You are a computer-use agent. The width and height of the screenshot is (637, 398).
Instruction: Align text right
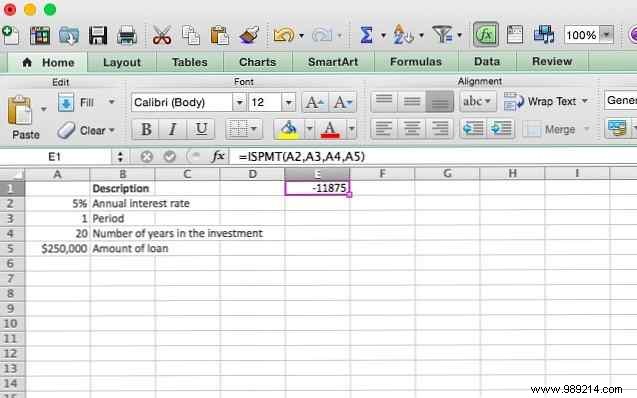tap(440, 129)
